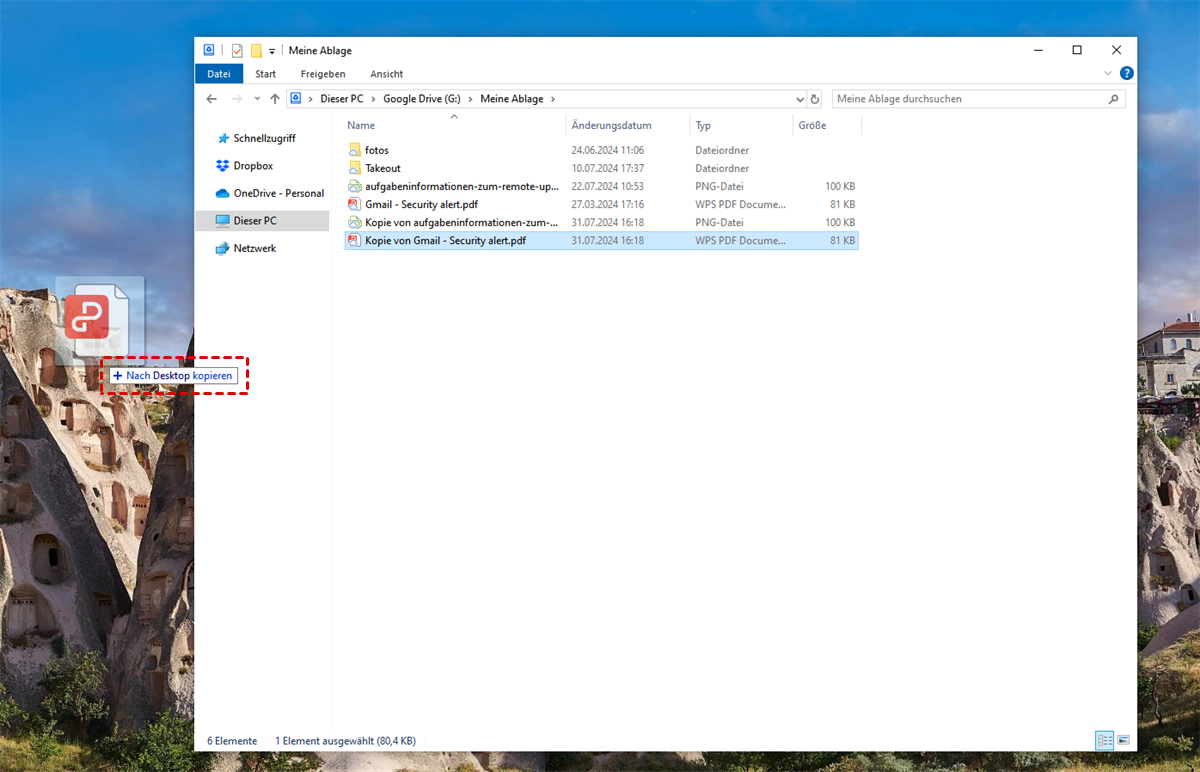Select the Netzwerk icon in sidebar
The height and width of the screenshot is (772, 1200).
222,248
